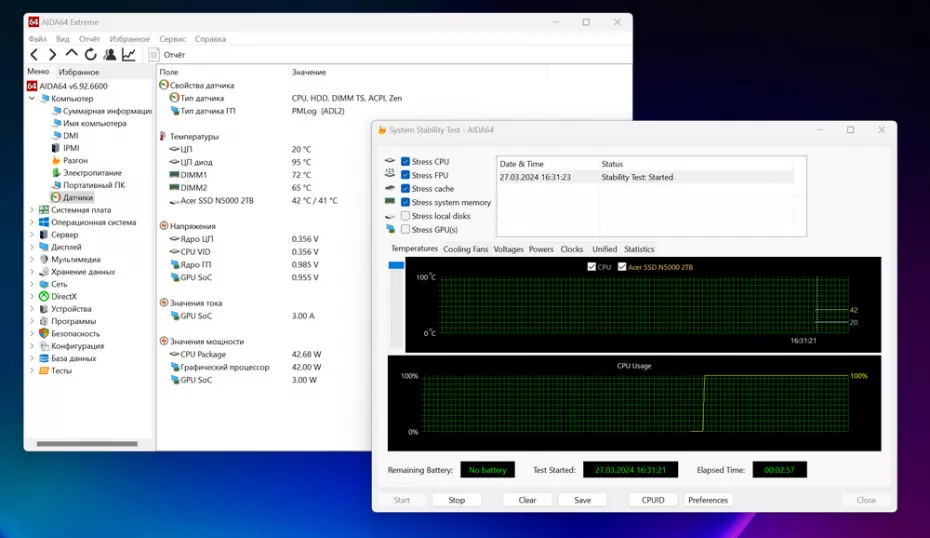Disable the Stress CPU checkbox

(x=405, y=161)
